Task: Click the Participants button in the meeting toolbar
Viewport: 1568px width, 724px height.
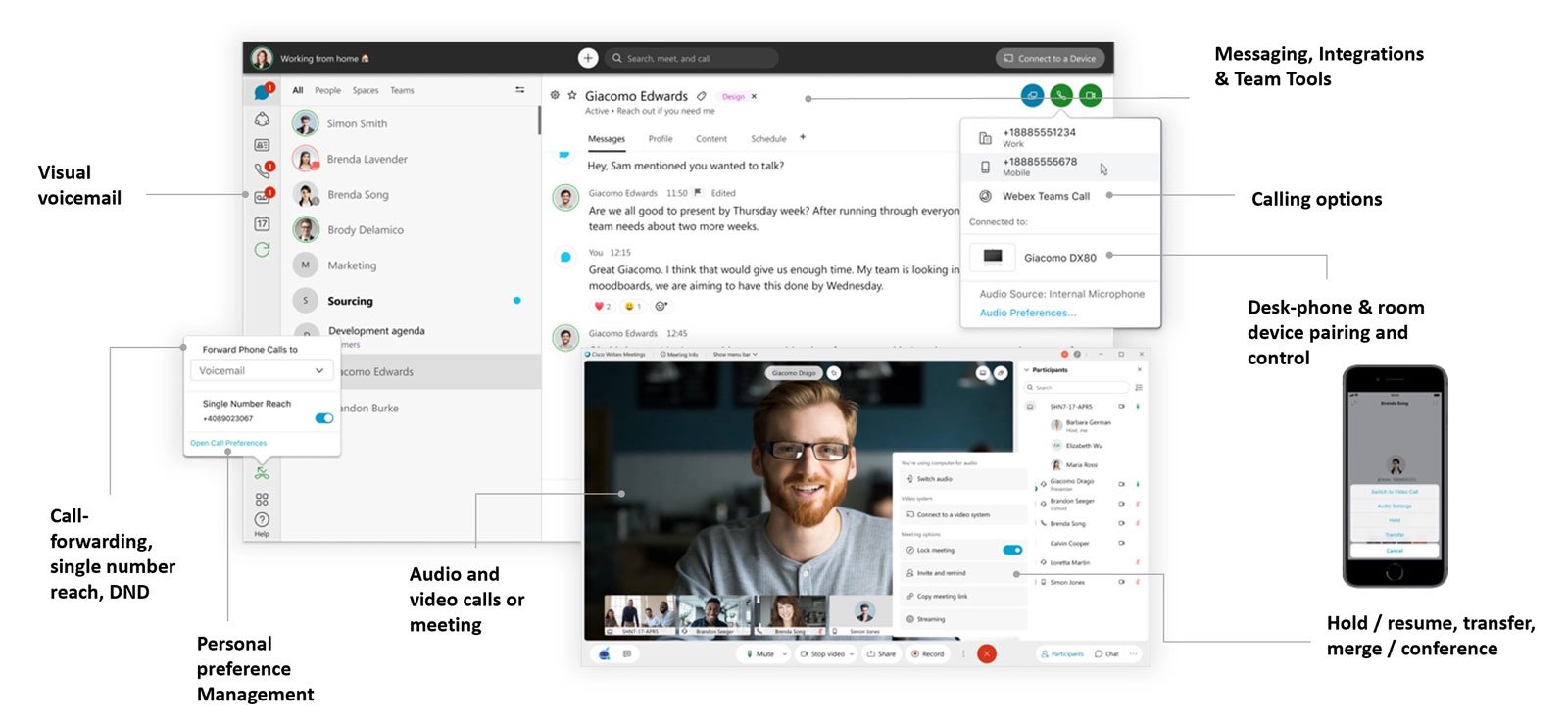Action: pyautogui.click(x=1061, y=653)
